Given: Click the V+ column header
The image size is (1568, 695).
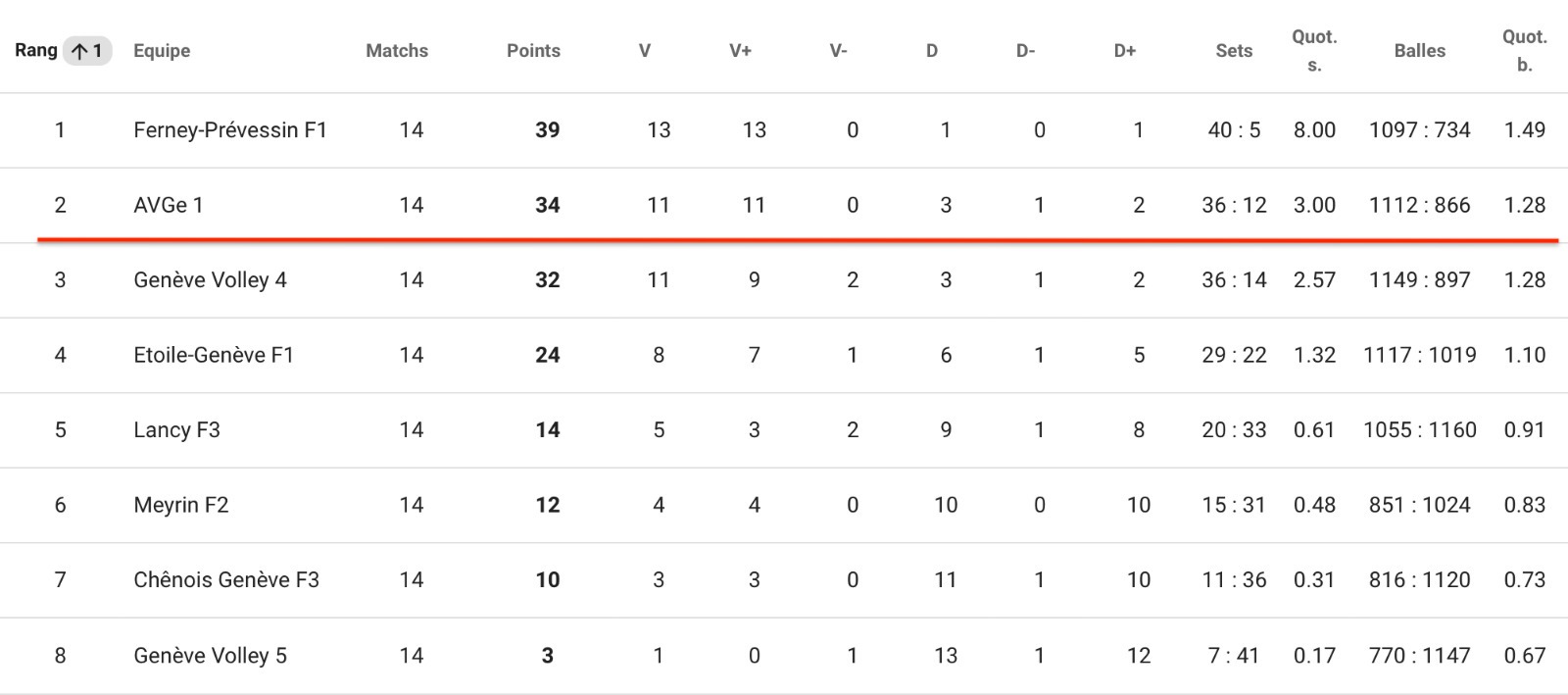Looking at the screenshot, I should click(x=740, y=51).
